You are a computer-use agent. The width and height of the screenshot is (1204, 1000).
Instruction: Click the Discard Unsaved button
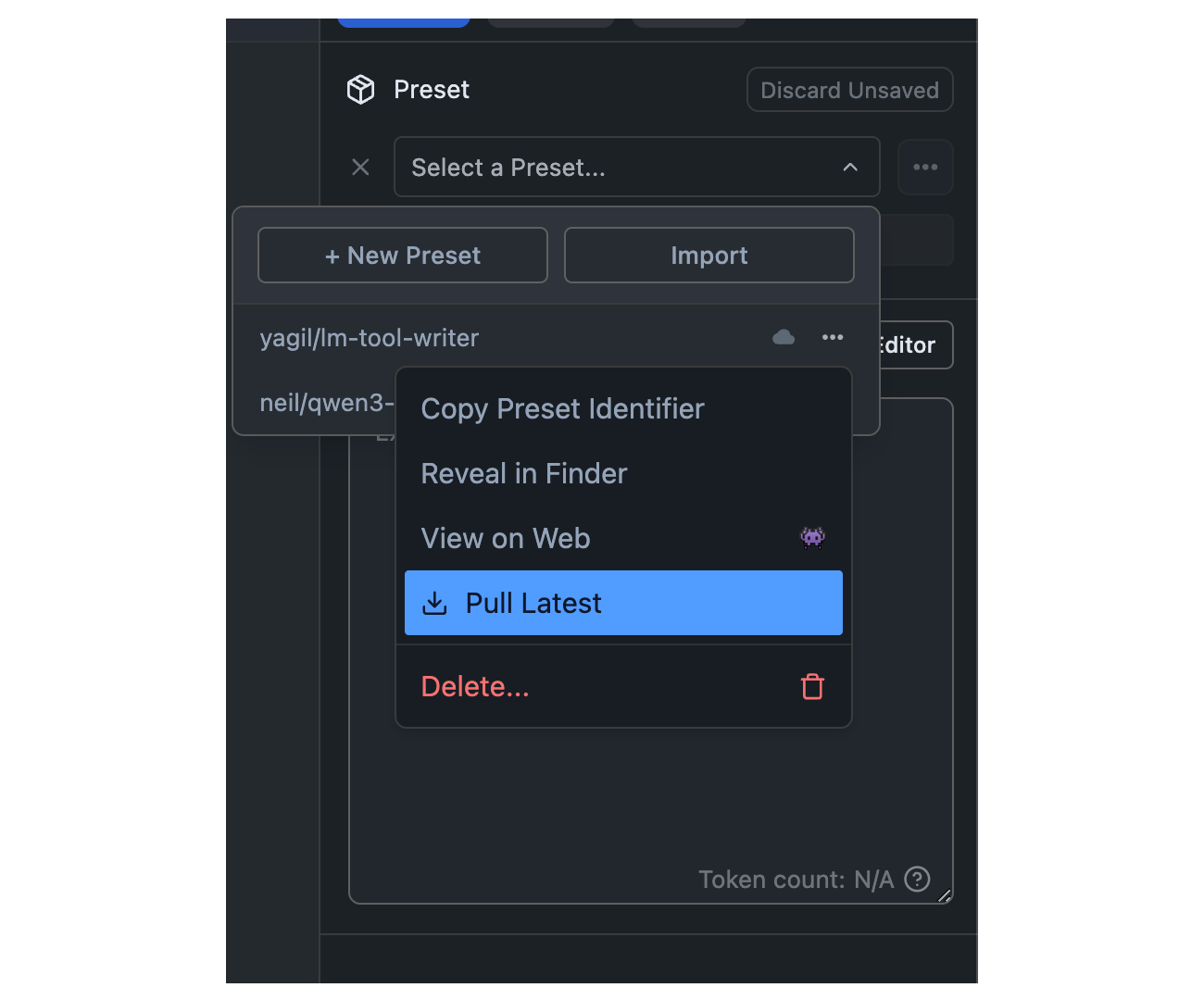849,90
